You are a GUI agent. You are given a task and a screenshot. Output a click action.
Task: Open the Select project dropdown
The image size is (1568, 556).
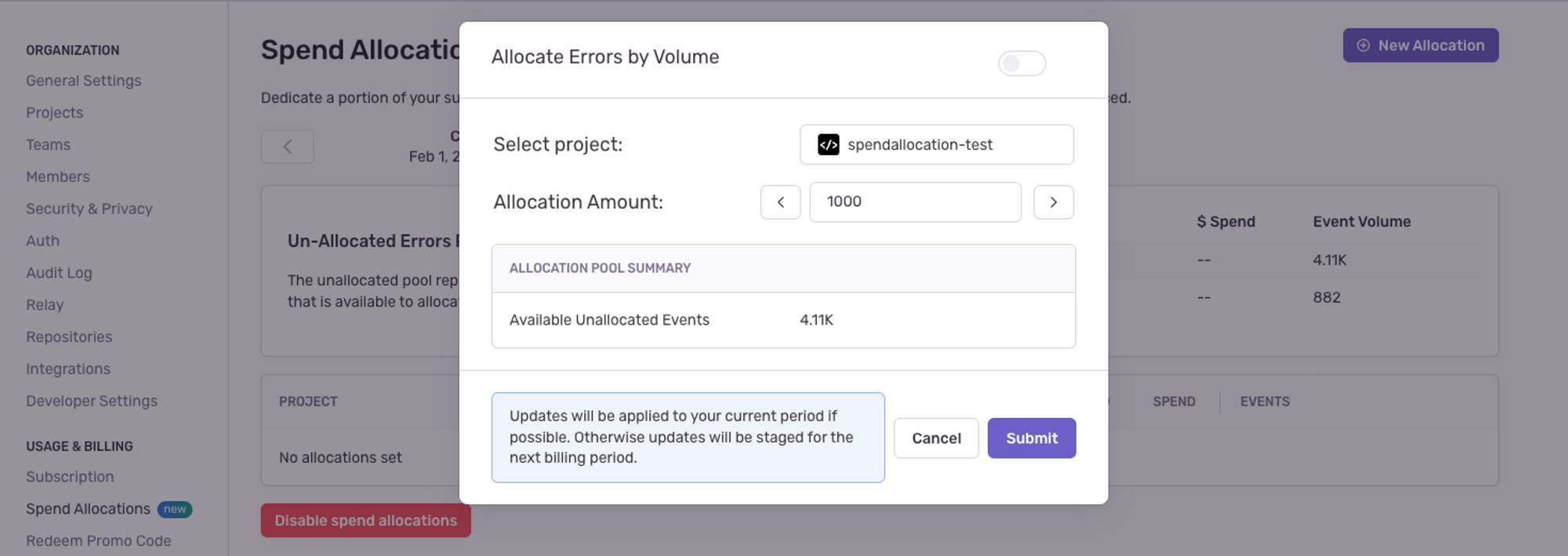point(937,144)
